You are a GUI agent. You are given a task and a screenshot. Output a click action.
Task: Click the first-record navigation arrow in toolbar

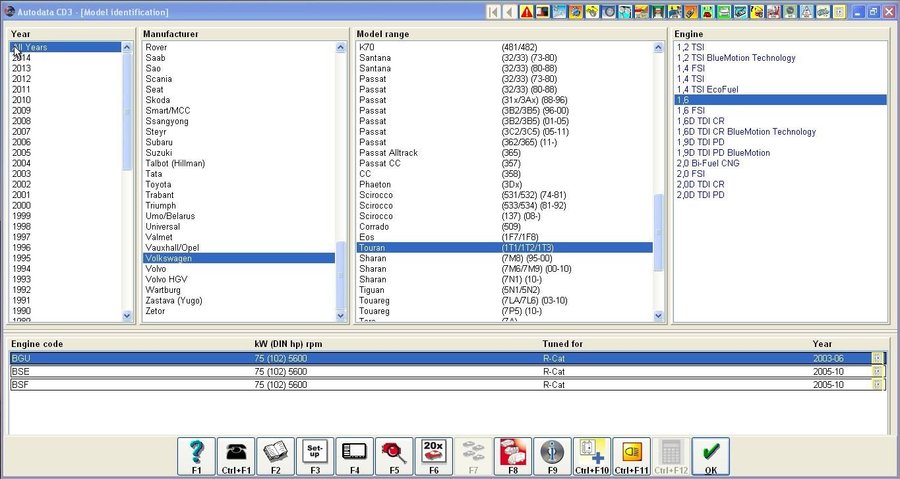point(493,12)
